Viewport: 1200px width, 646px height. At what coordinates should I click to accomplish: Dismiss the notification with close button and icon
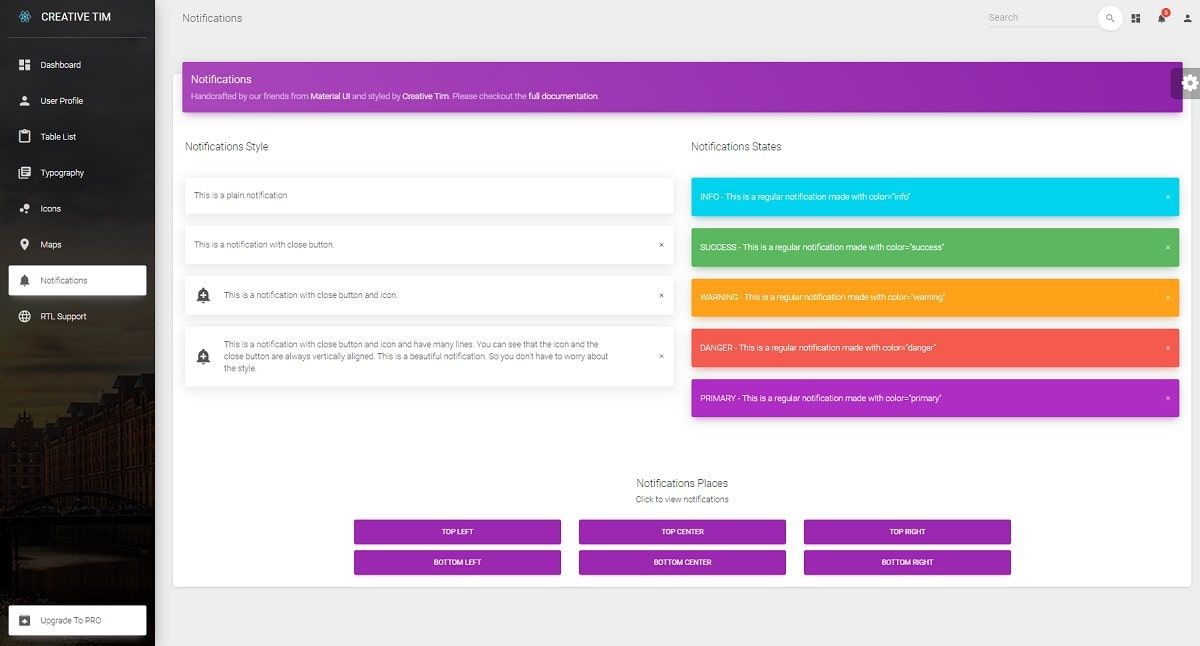tap(660, 296)
